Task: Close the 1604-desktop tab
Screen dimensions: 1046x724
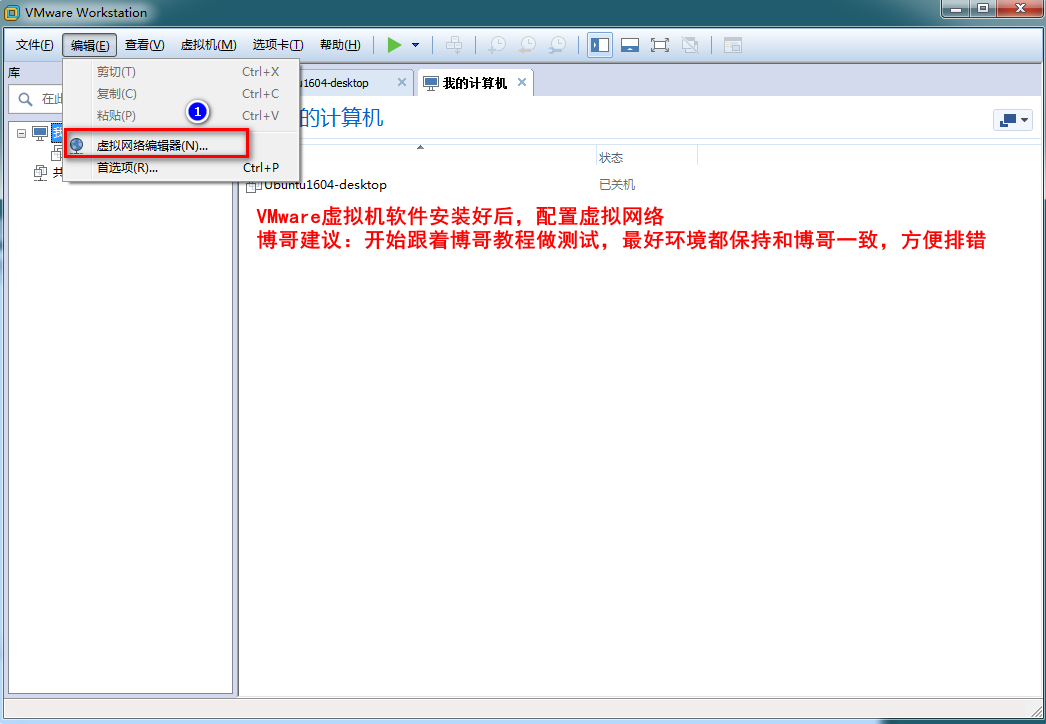Action: (x=402, y=82)
